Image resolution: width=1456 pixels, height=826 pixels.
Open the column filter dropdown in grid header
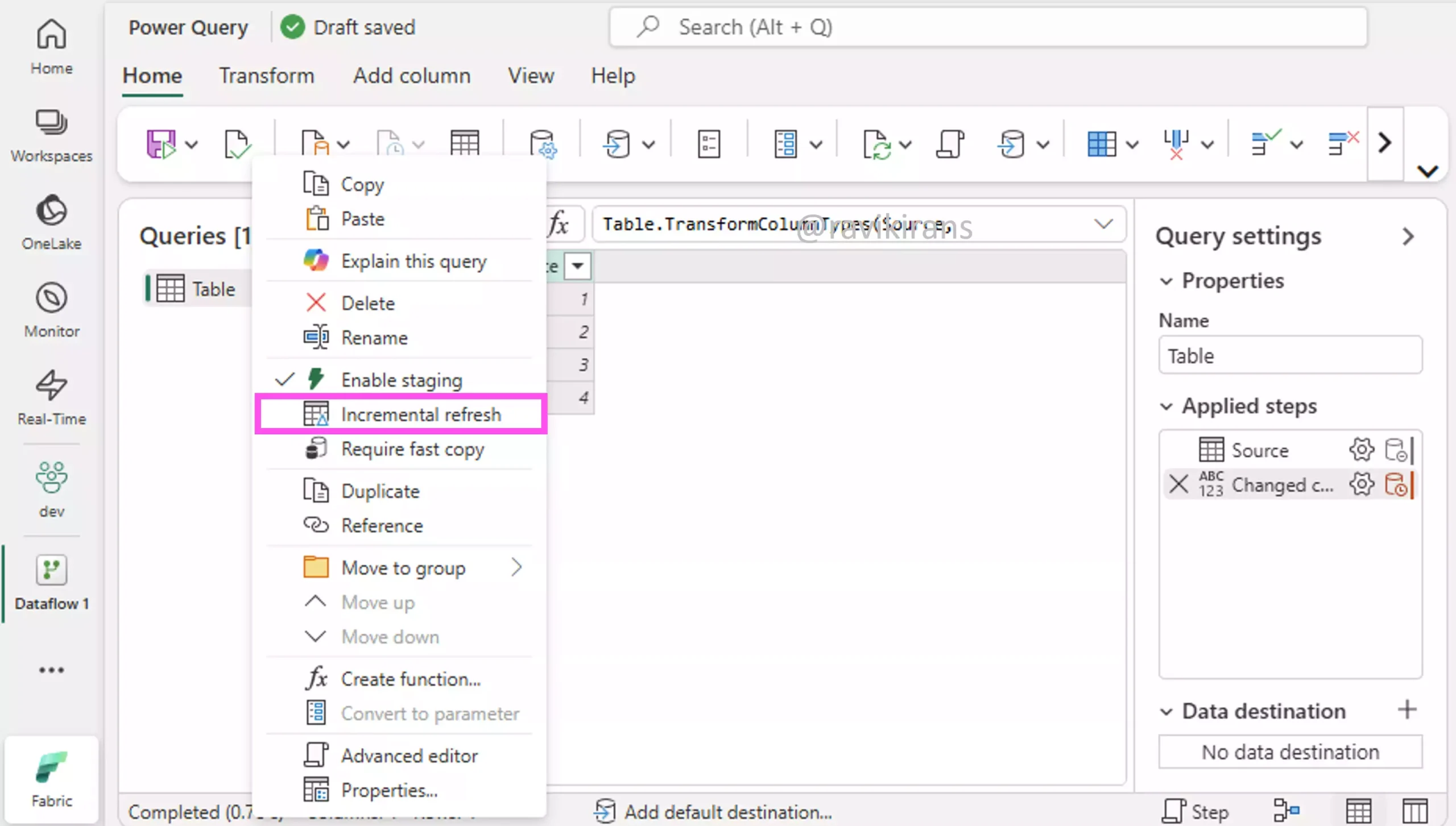(x=577, y=265)
